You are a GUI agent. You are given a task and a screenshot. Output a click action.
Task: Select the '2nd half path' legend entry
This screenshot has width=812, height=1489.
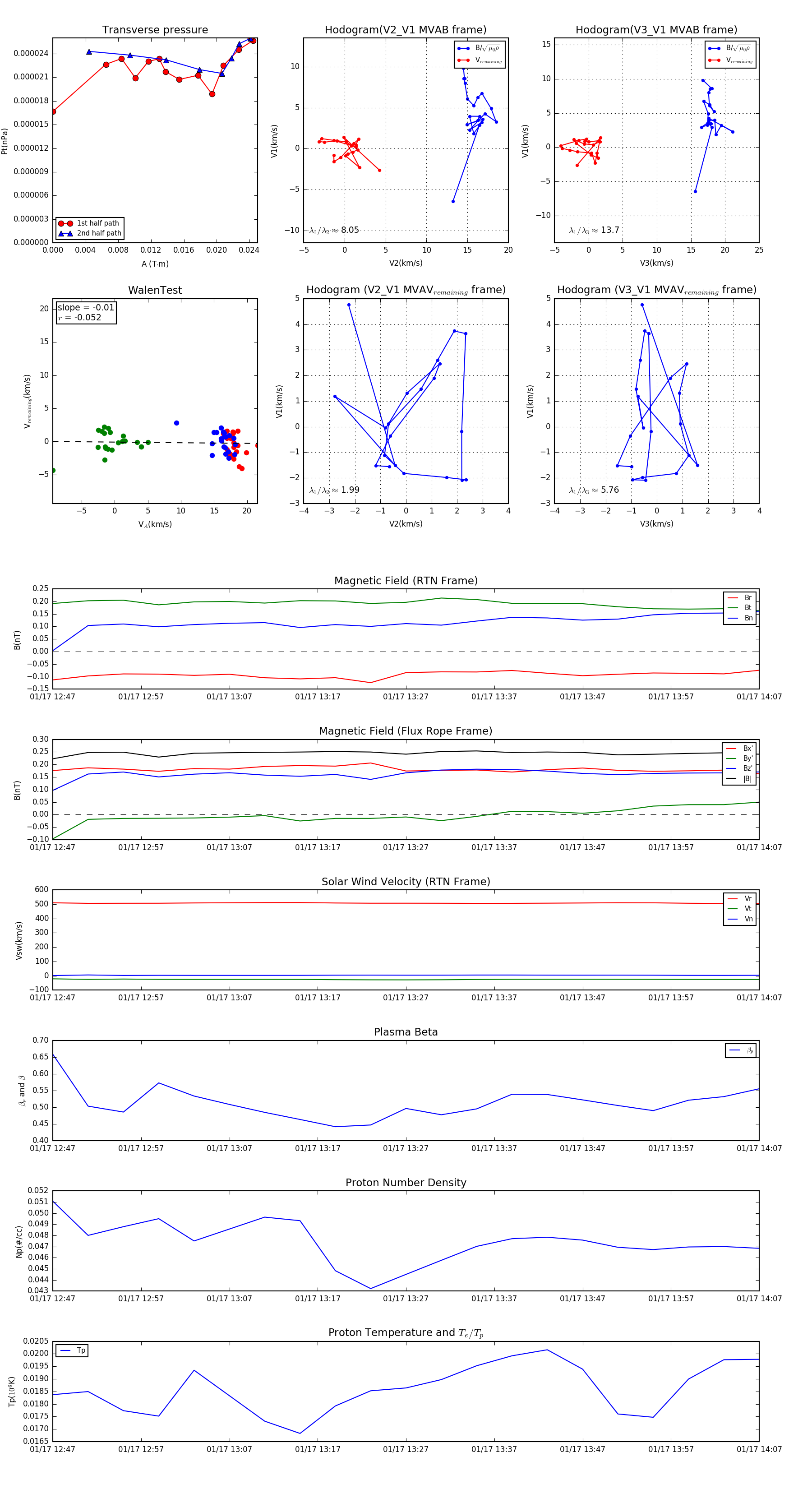pyautogui.click(x=91, y=234)
